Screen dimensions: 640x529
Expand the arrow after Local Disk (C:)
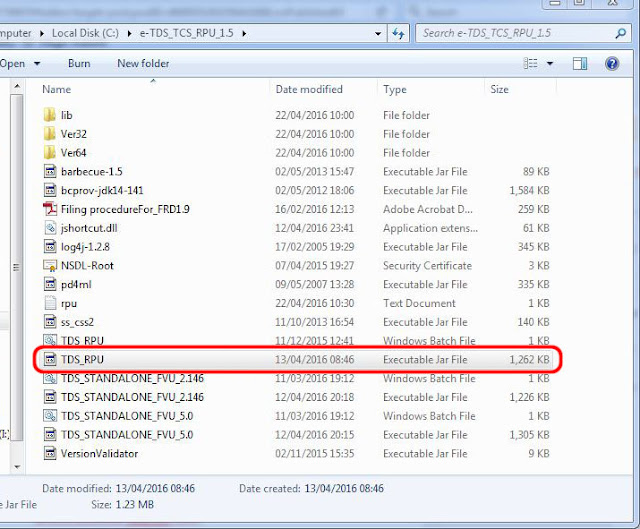point(129,33)
